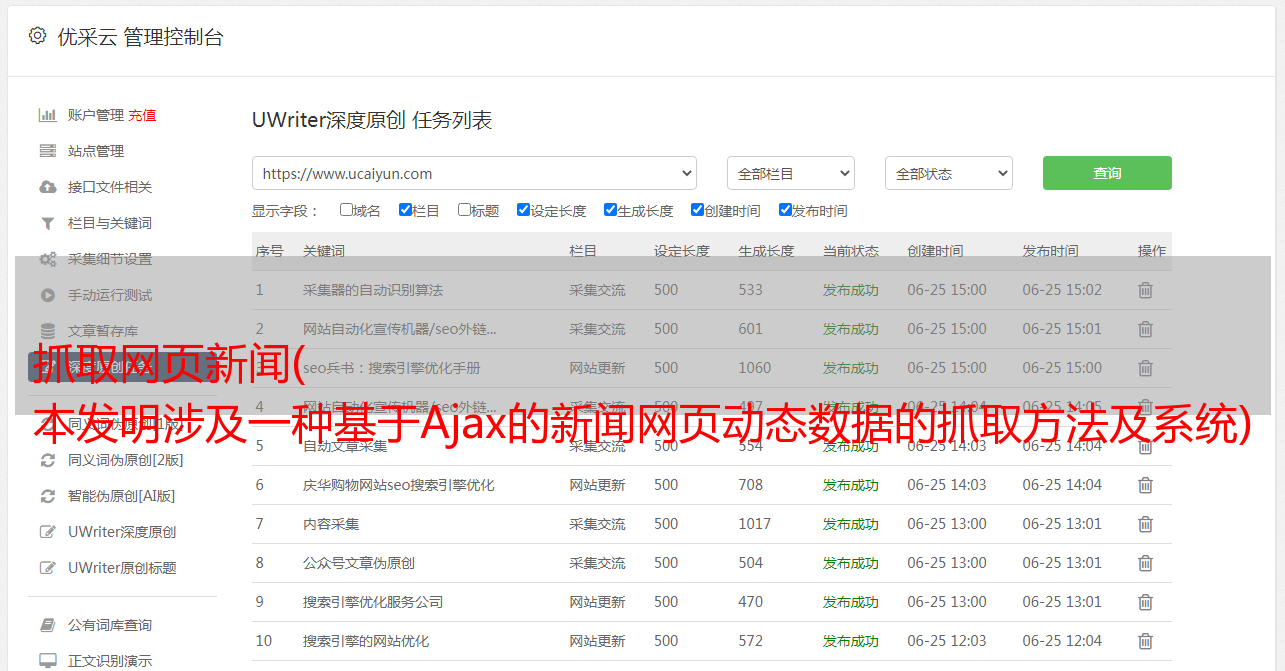
Task: Click trash icon for 内容采集 row
Action: [1145, 524]
